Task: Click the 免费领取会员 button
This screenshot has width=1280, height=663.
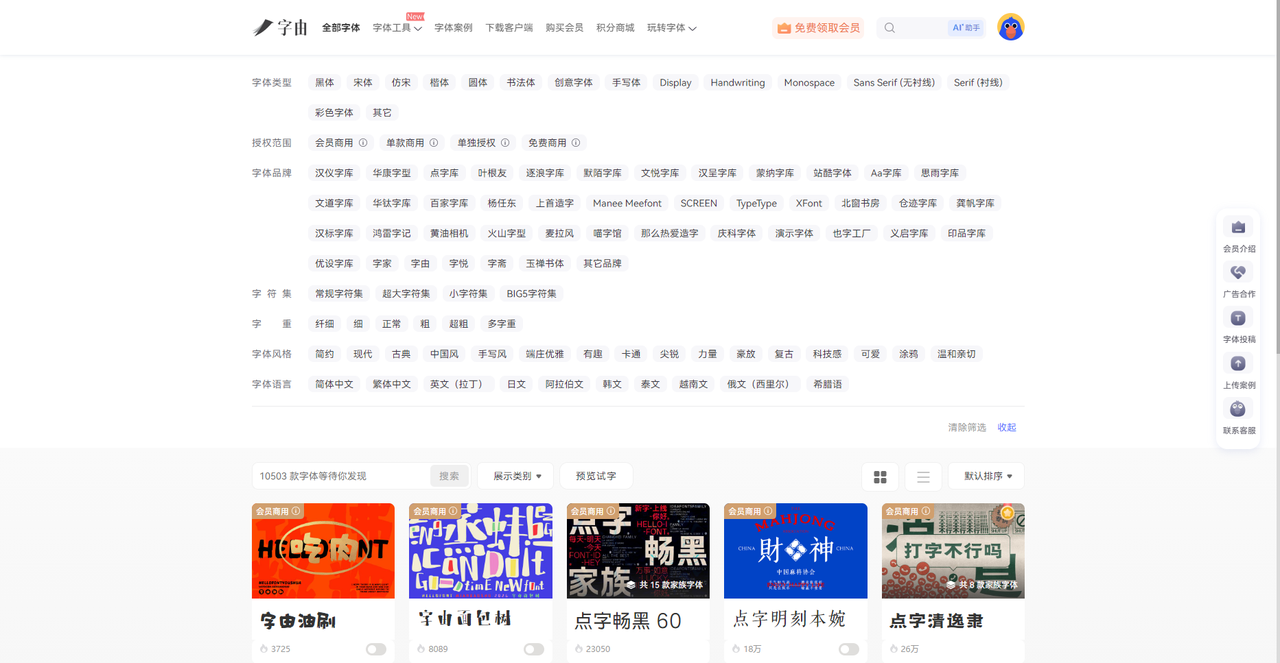Action: coord(818,28)
